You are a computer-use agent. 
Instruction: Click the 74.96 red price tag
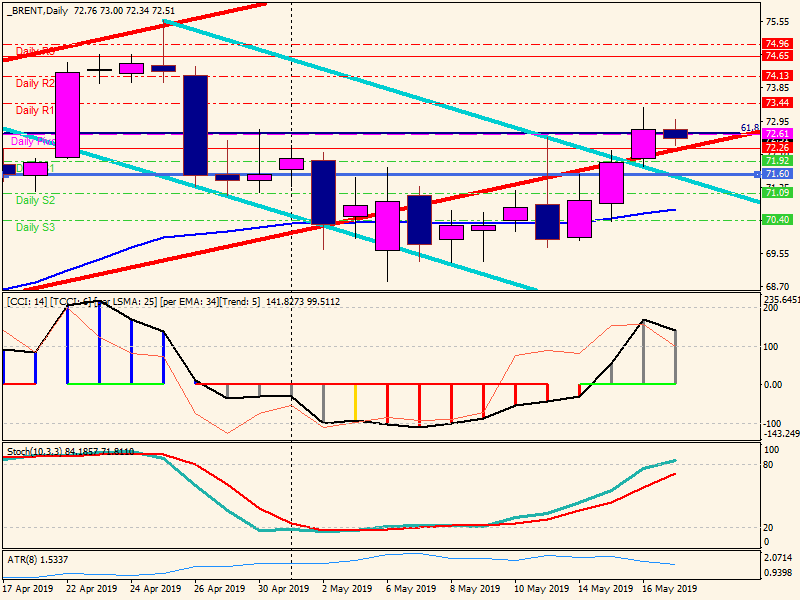click(x=777, y=44)
